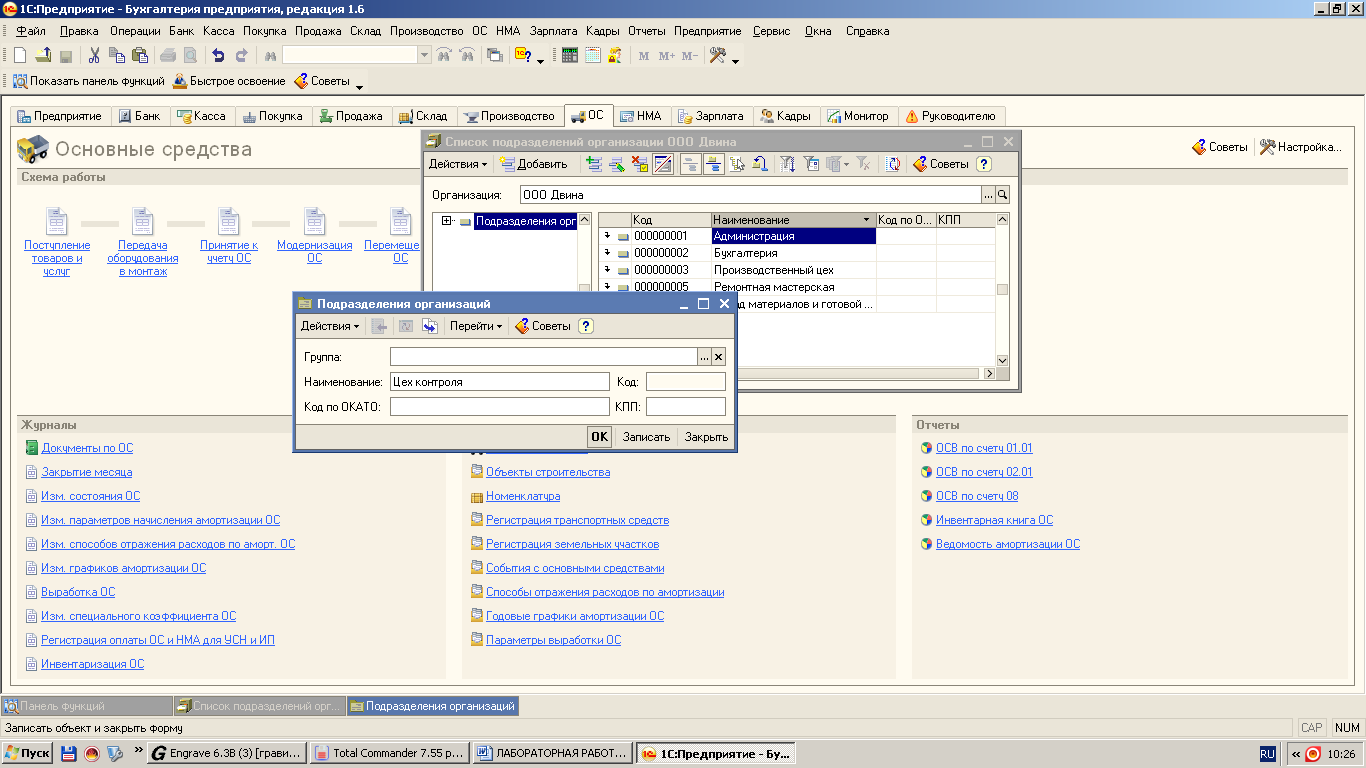The height and width of the screenshot is (768, 1366).
Task: Click Советы in the department list window
Action: coord(940,164)
